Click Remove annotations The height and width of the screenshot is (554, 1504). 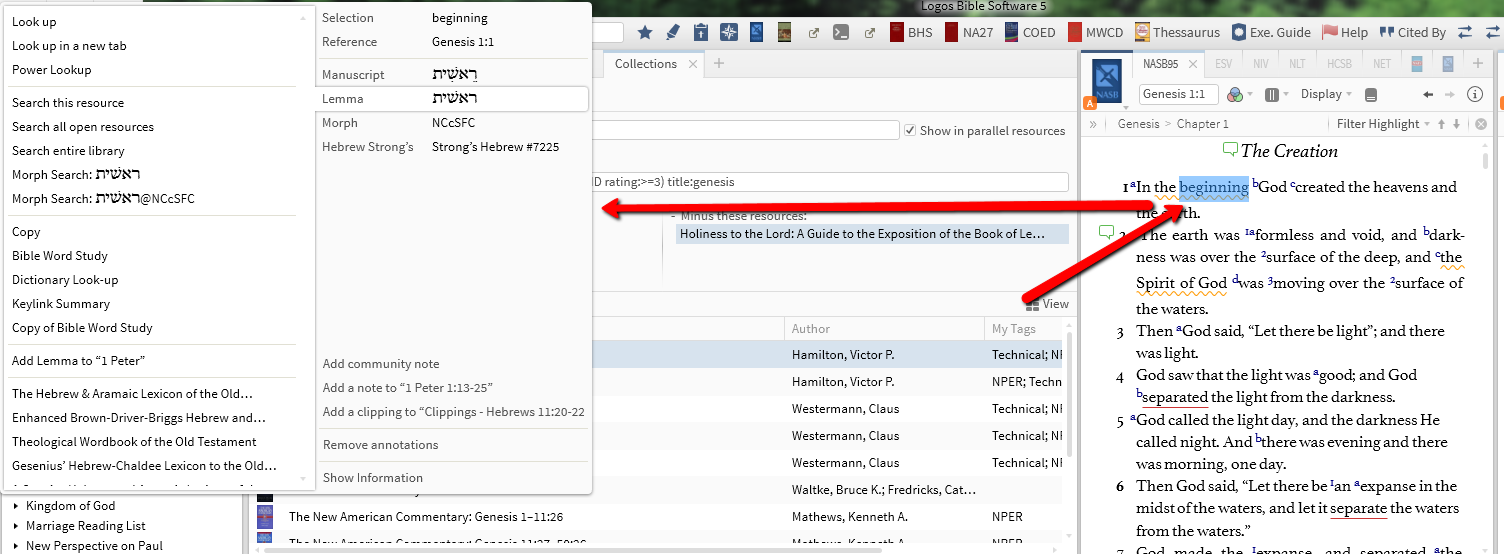[x=380, y=444]
